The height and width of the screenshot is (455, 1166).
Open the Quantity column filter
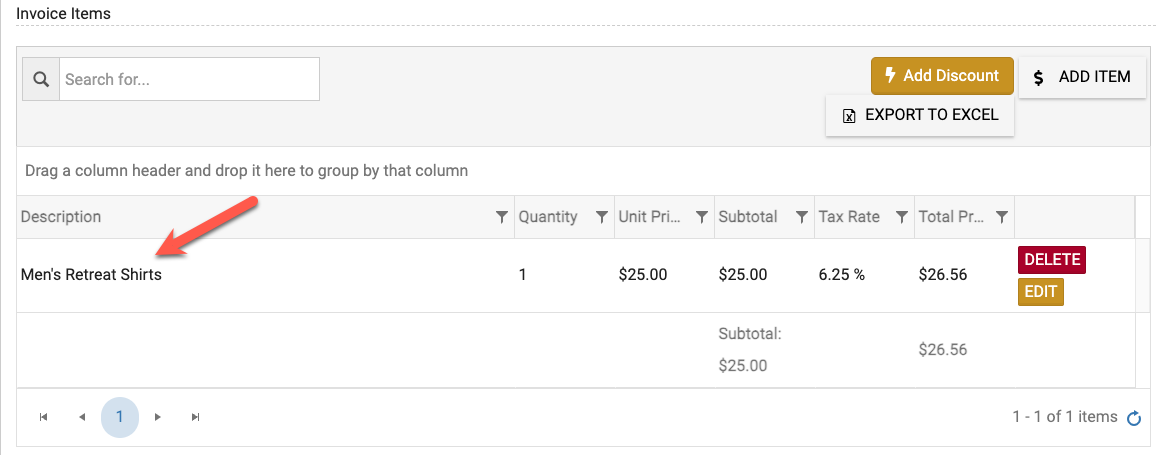pos(602,217)
